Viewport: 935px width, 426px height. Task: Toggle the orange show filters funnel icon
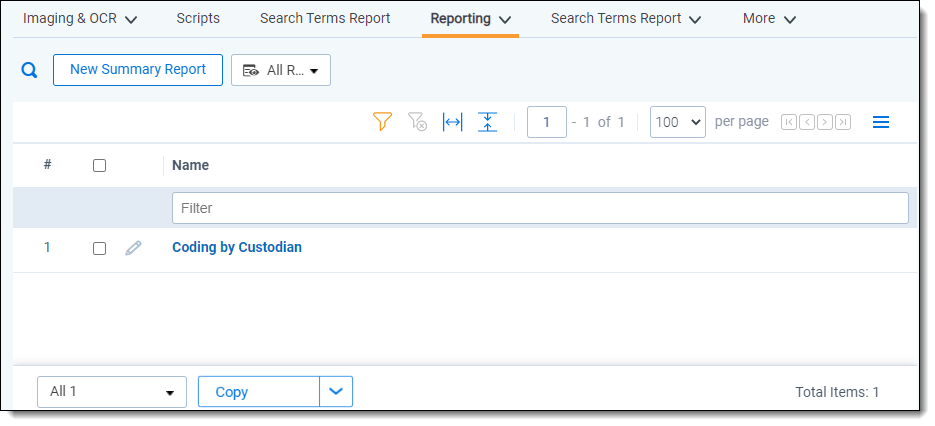pos(382,122)
